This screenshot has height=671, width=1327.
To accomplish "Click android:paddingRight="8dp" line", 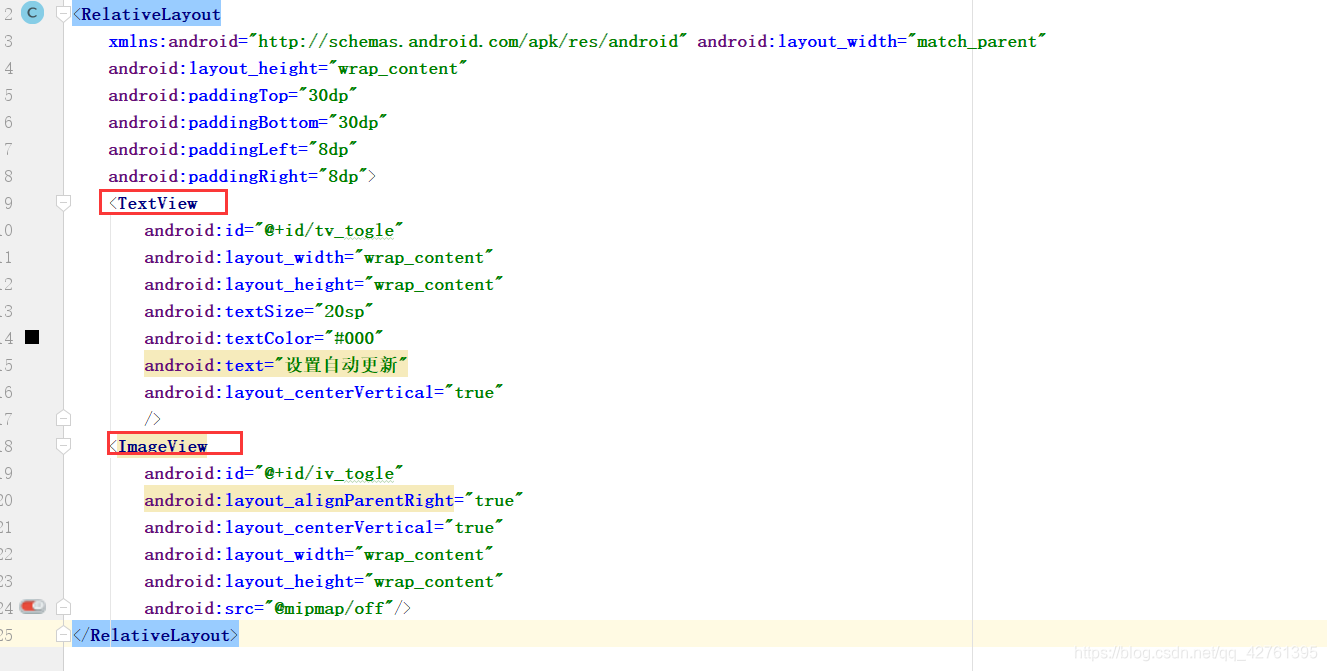I will (x=242, y=176).
